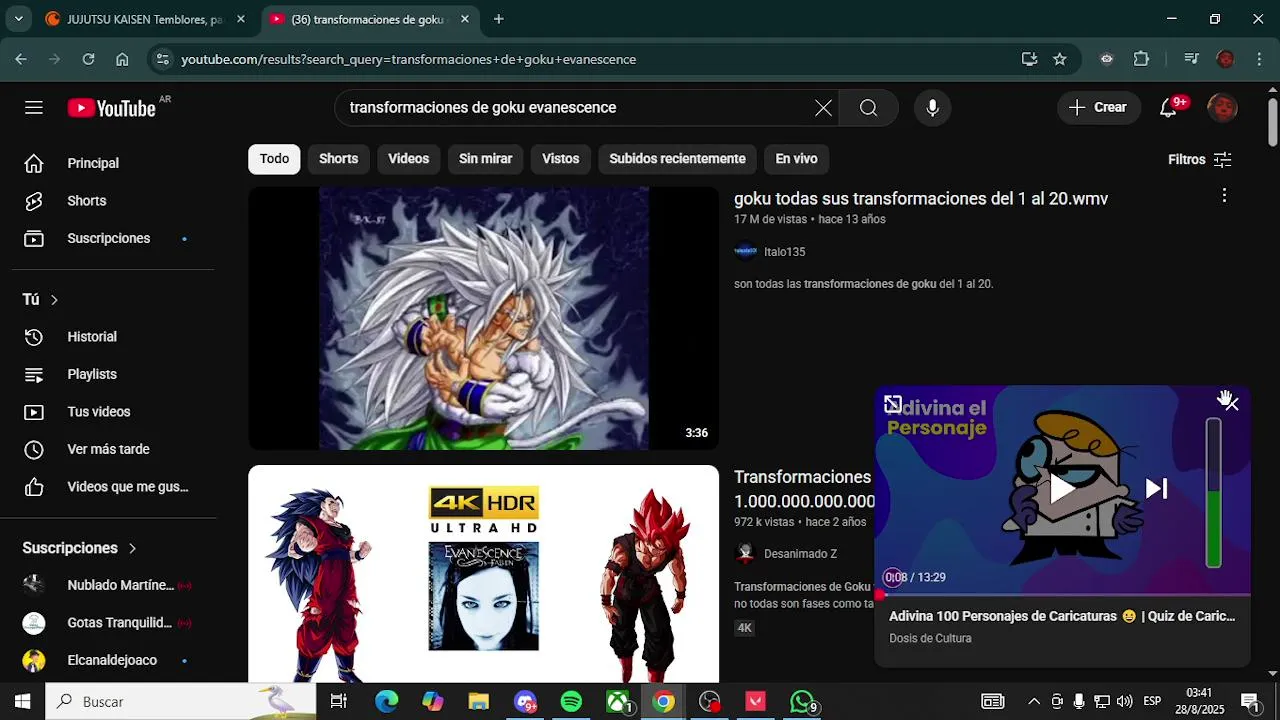Close the miniplayer

point(1231,404)
